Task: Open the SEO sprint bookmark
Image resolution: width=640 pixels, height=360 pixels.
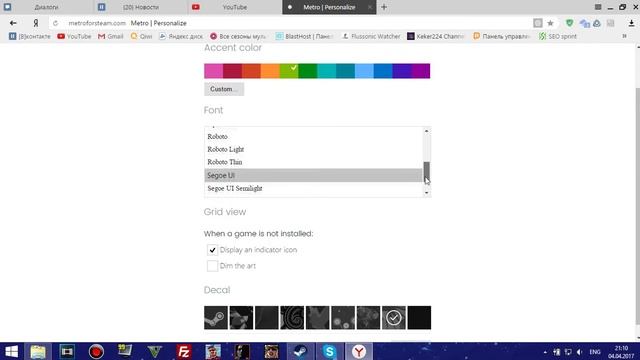Action: point(558,36)
